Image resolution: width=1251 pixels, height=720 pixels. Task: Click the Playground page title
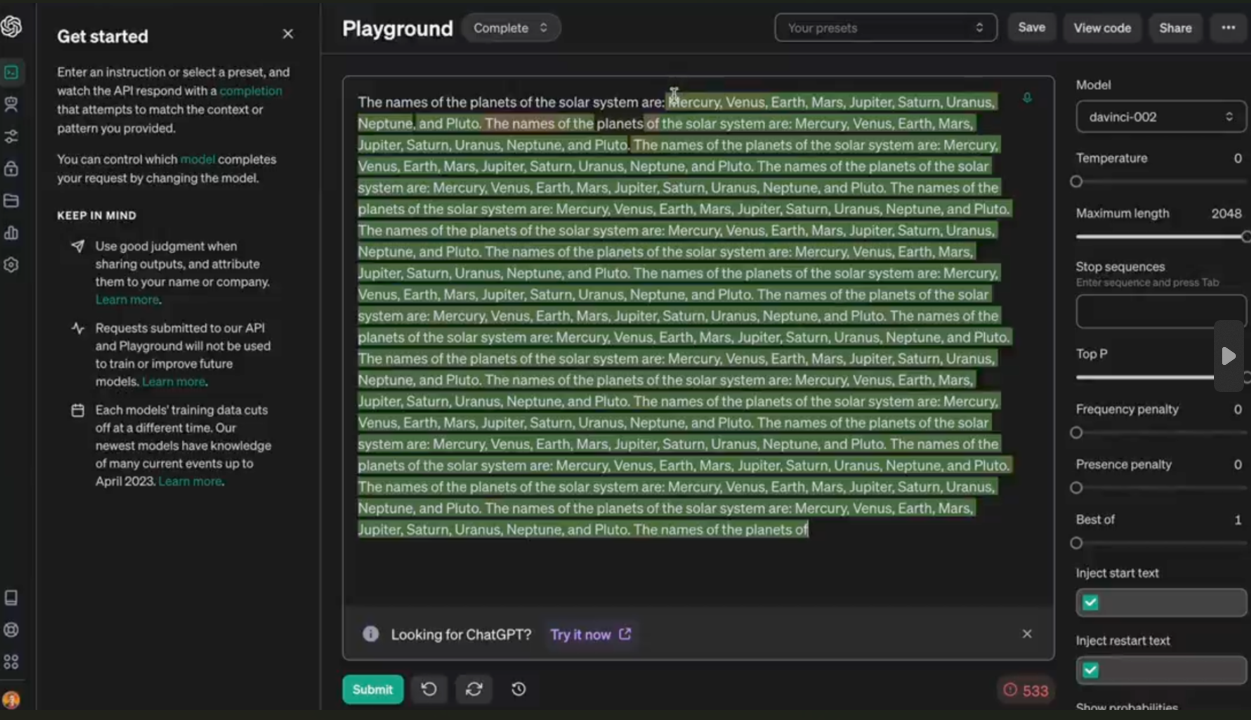click(x=397, y=29)
